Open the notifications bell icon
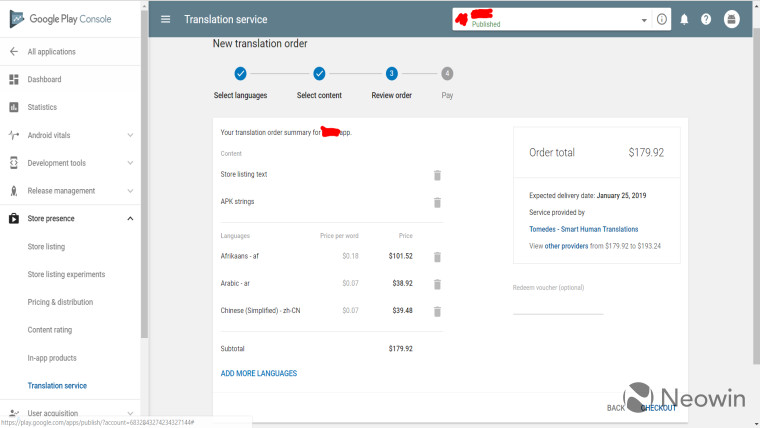Image resolution: width=760 pixels, height=428 pixels. click(x=684, y=19)
